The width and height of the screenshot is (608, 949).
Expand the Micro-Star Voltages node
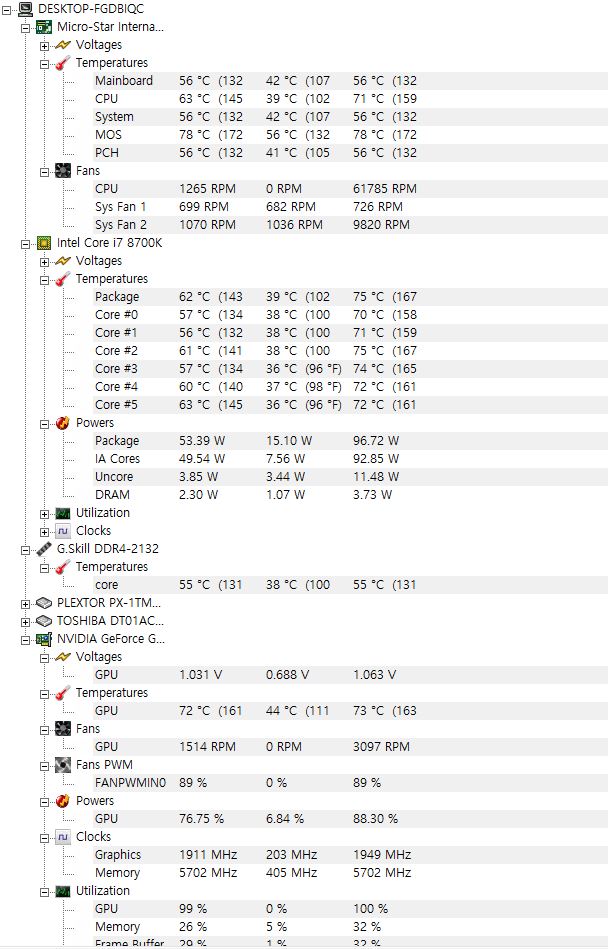point(45,45)
